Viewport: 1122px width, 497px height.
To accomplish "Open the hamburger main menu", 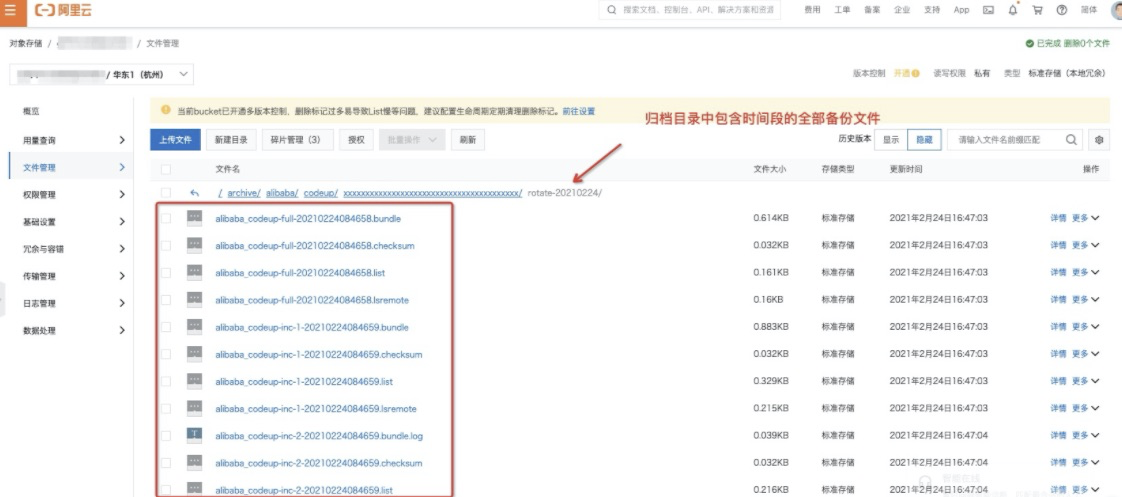I will (x=10, y=11).
